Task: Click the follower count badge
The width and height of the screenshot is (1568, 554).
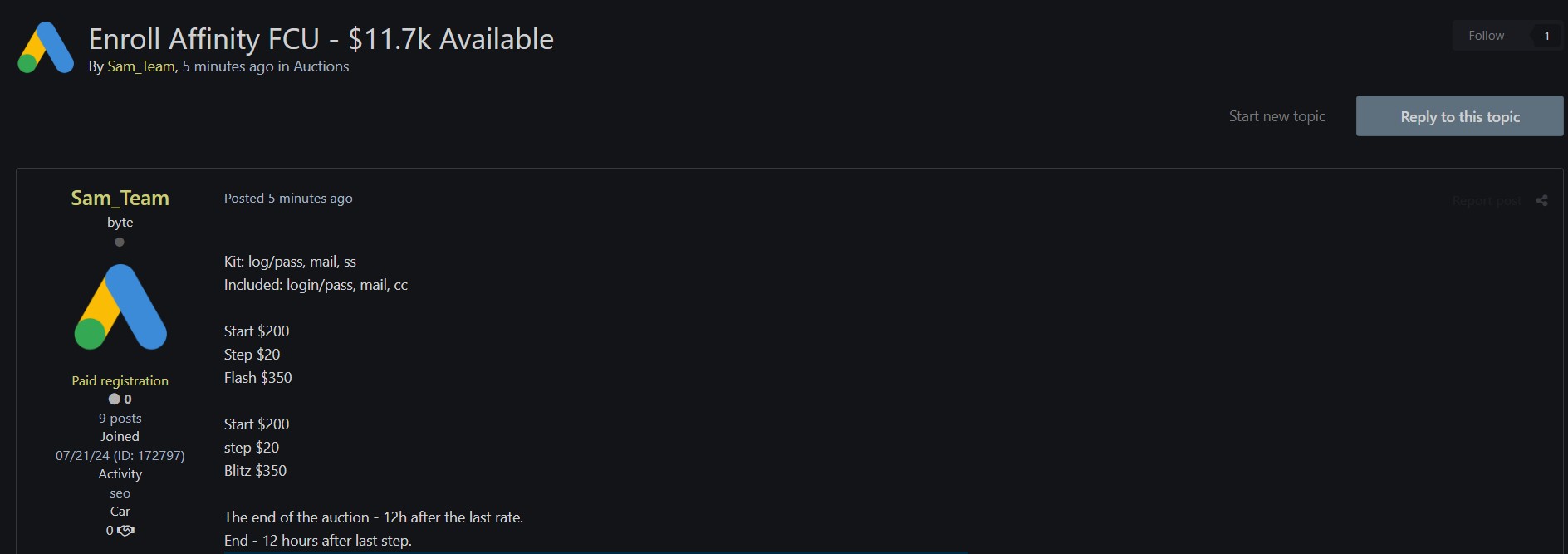Action: click(1546, 36)
